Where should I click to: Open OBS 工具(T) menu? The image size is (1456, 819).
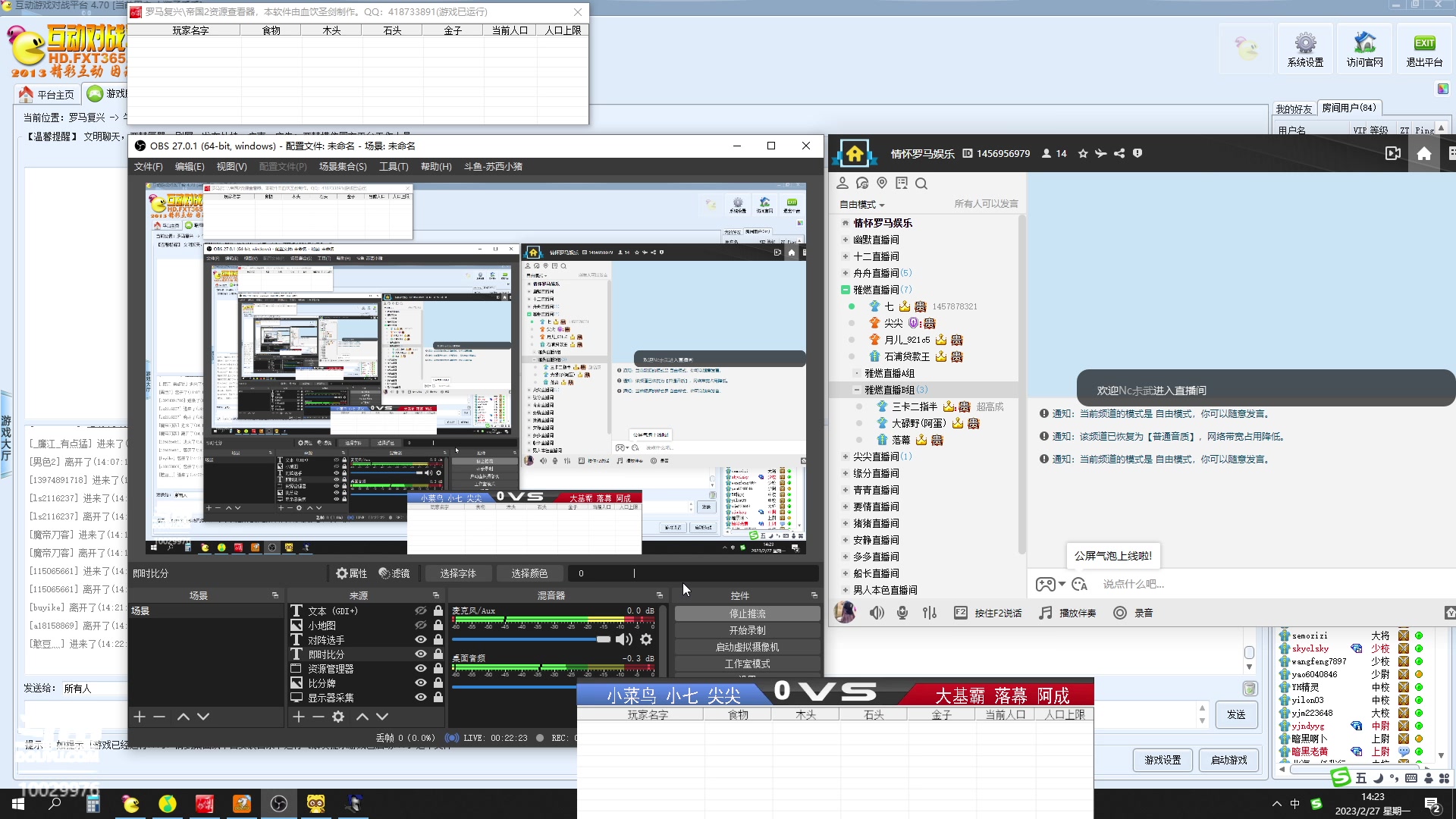(394, 167)
